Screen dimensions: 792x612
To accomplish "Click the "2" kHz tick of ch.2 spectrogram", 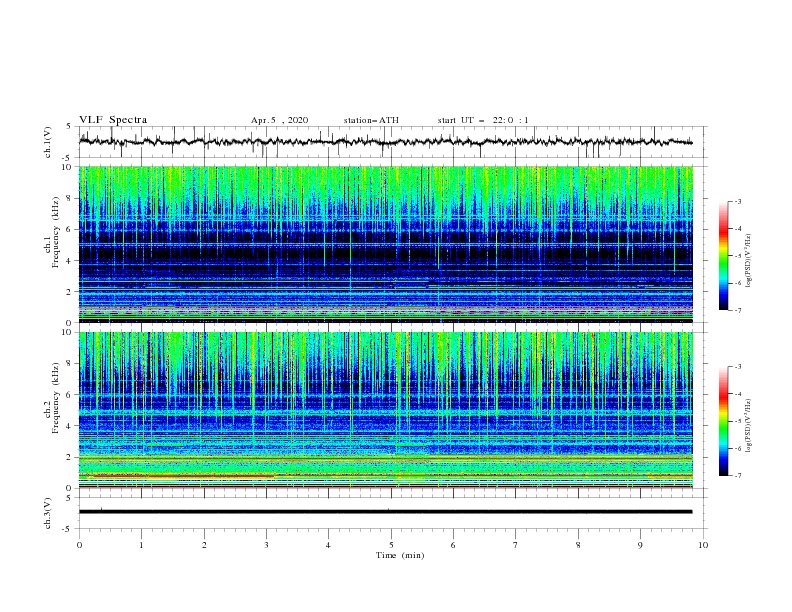I will (x=71, y=457).
